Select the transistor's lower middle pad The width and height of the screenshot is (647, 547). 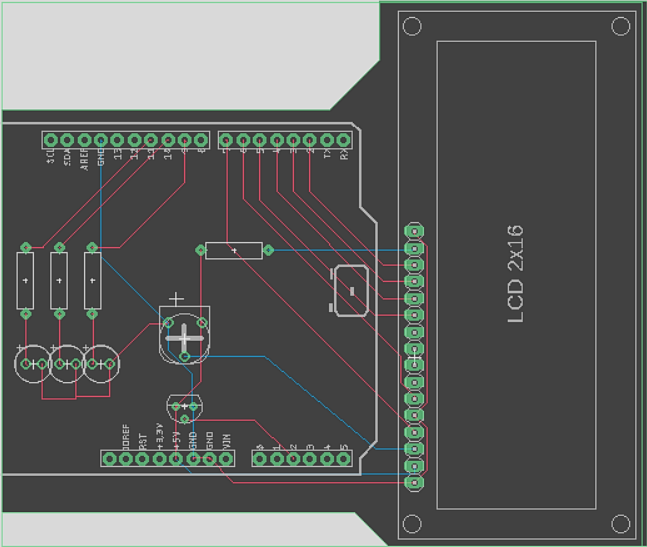(184, 419)
